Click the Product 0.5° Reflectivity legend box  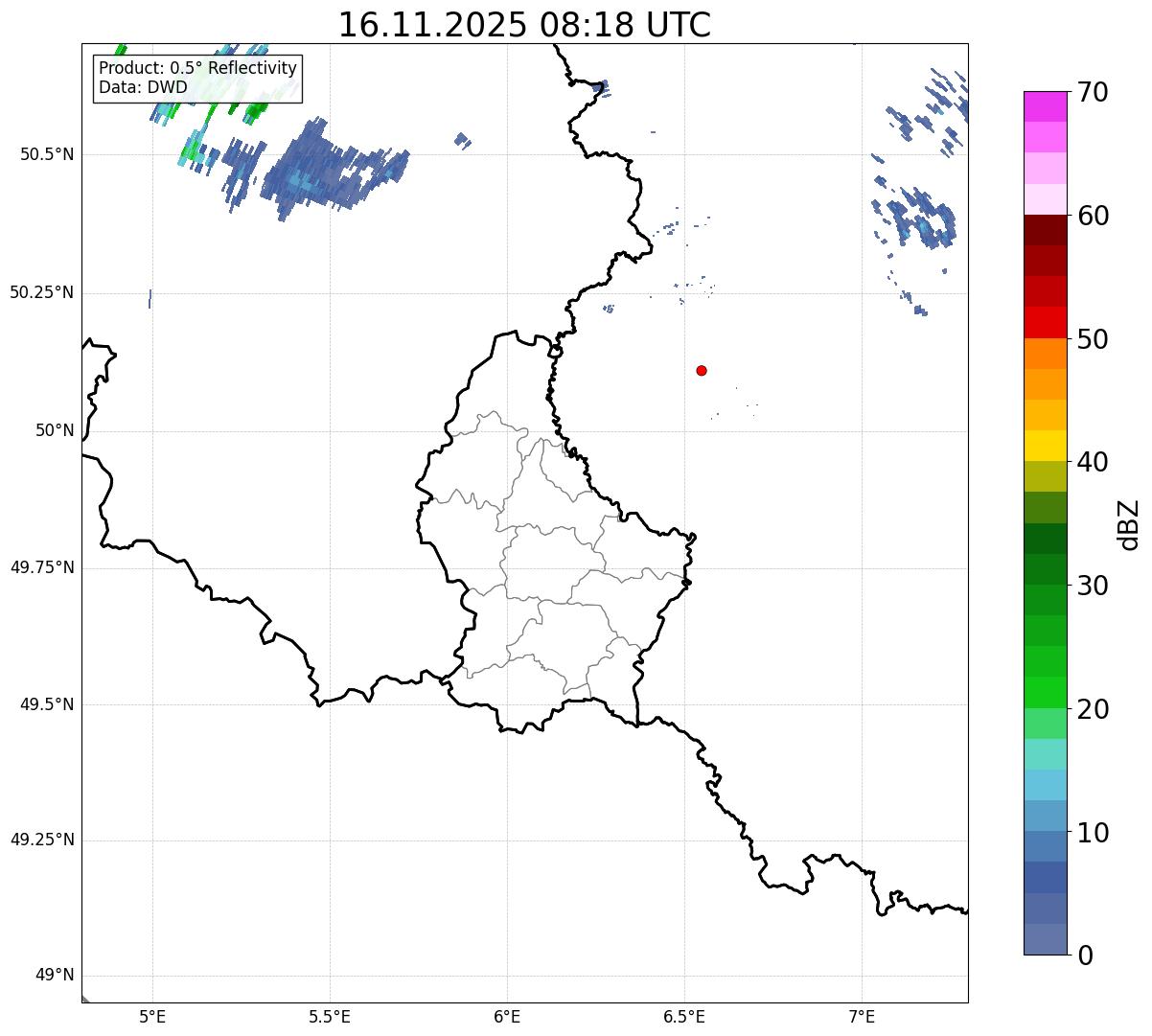tap(197, 79)
